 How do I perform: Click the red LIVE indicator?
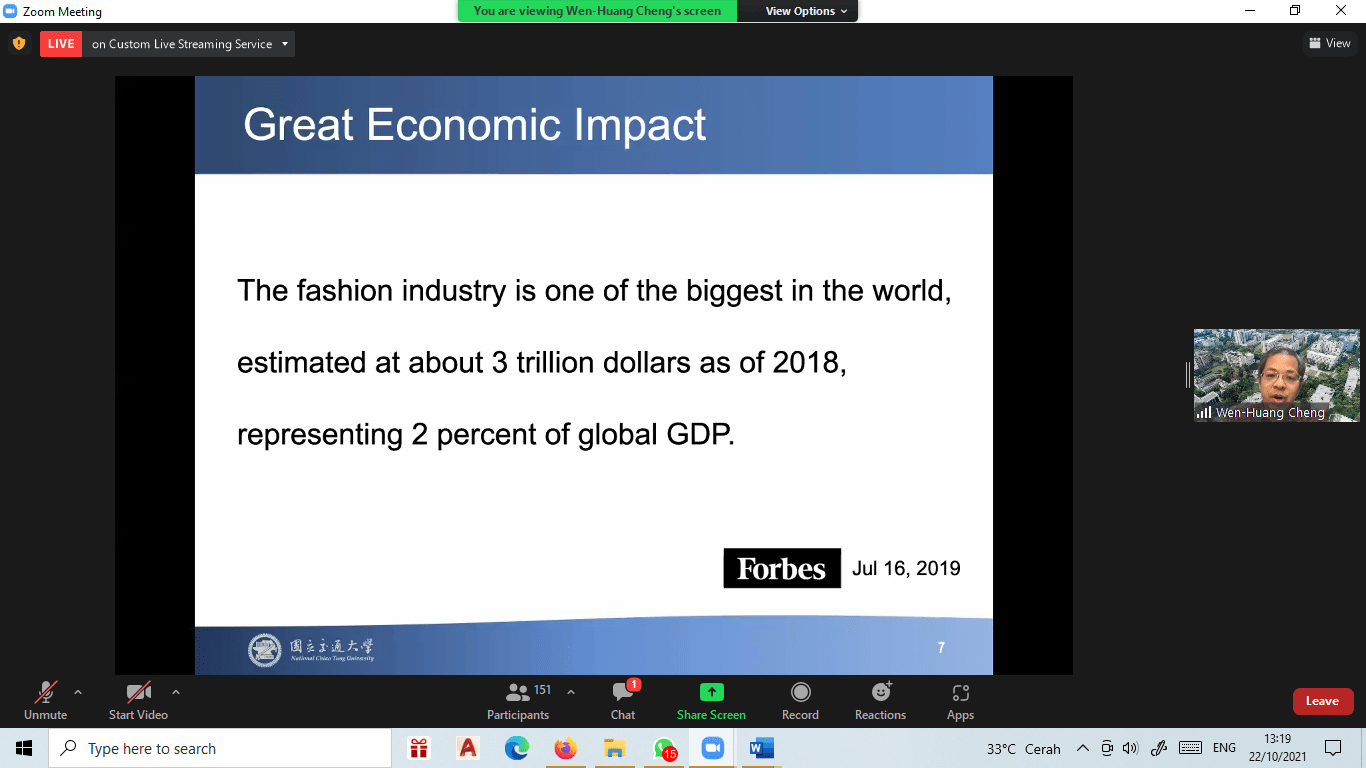pyautogui.click(x=61, y=44)
